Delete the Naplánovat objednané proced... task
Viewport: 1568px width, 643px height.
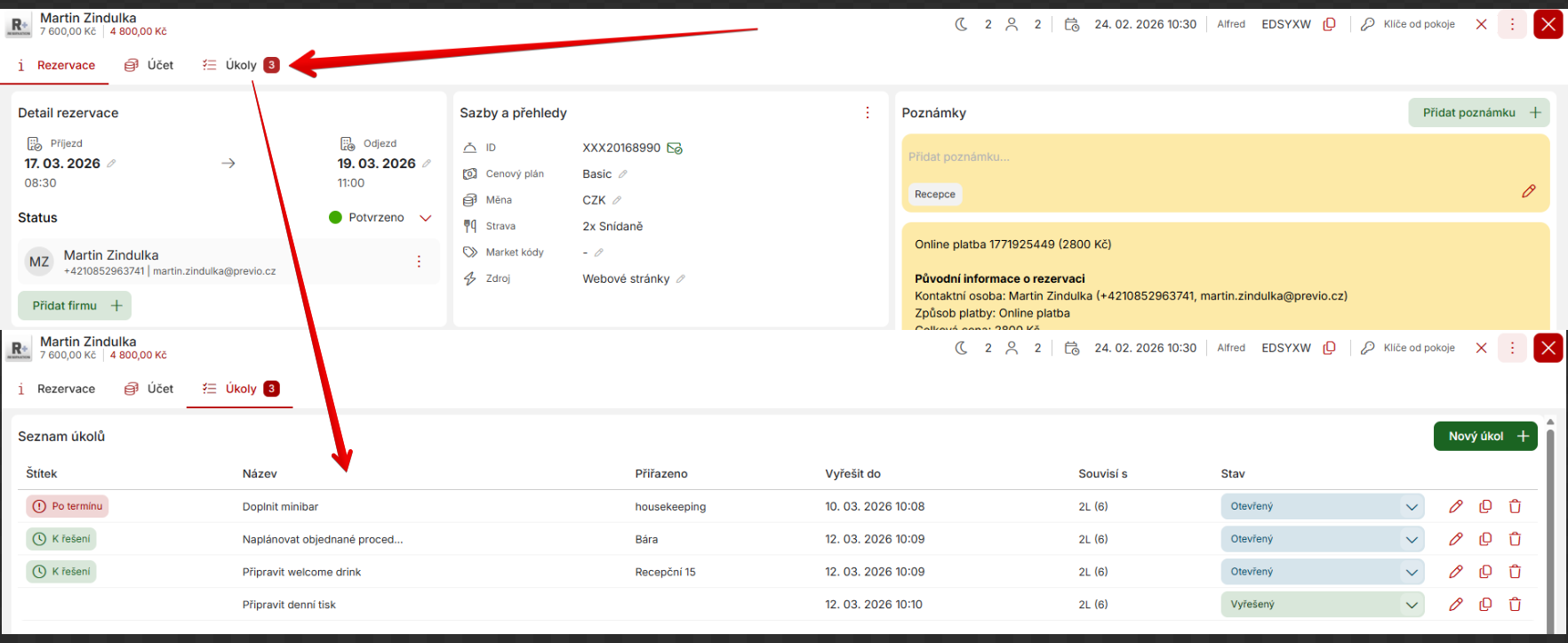click(1515, 539)
